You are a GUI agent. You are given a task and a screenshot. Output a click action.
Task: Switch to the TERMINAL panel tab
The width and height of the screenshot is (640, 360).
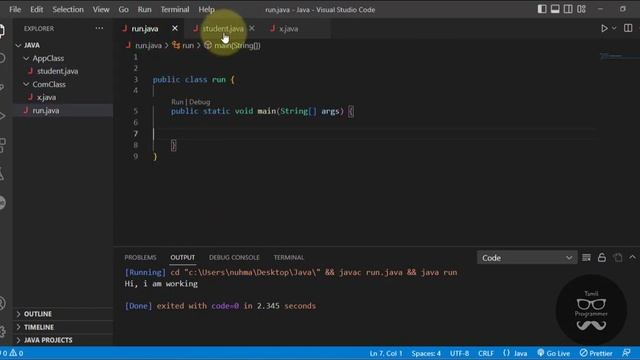point(289,258)
